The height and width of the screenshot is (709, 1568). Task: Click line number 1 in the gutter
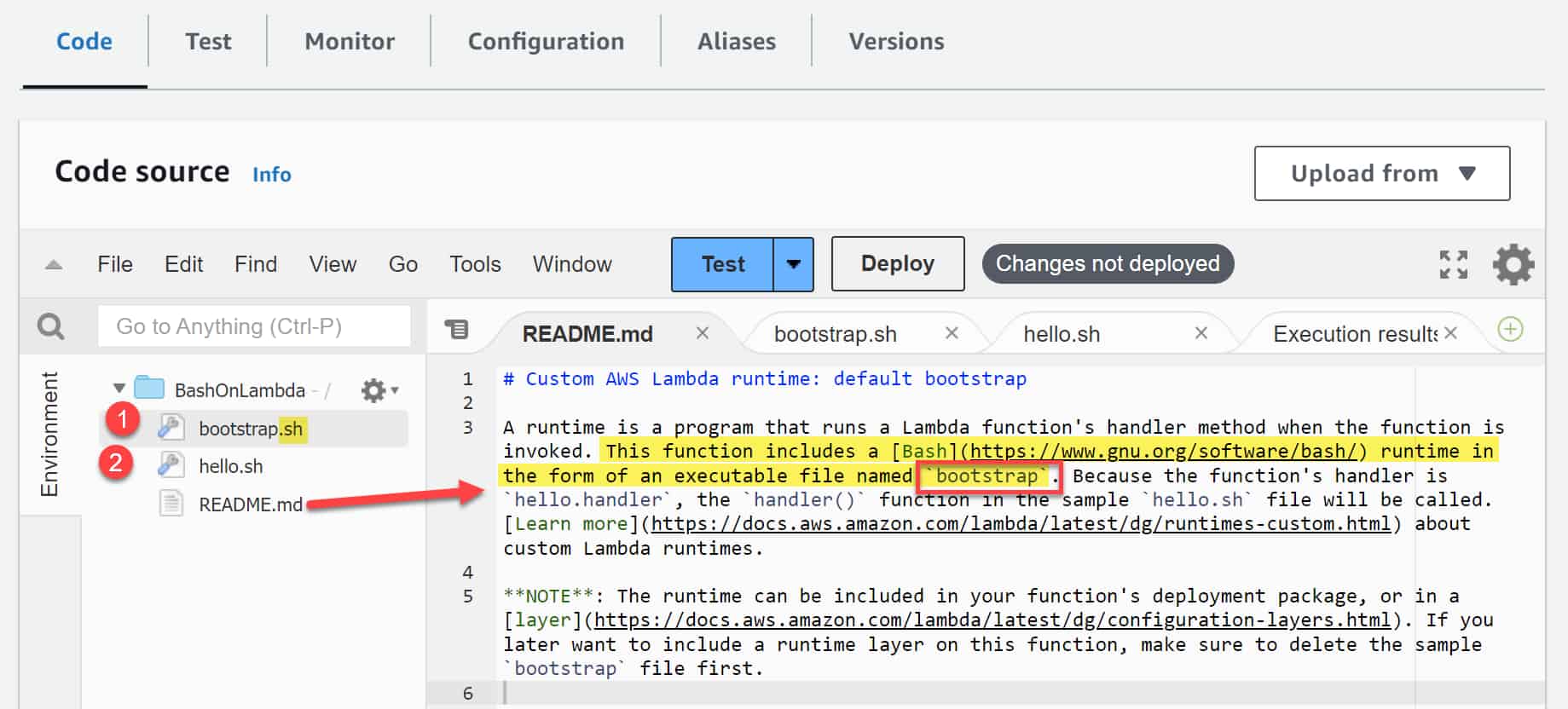[x=467, y=378]
